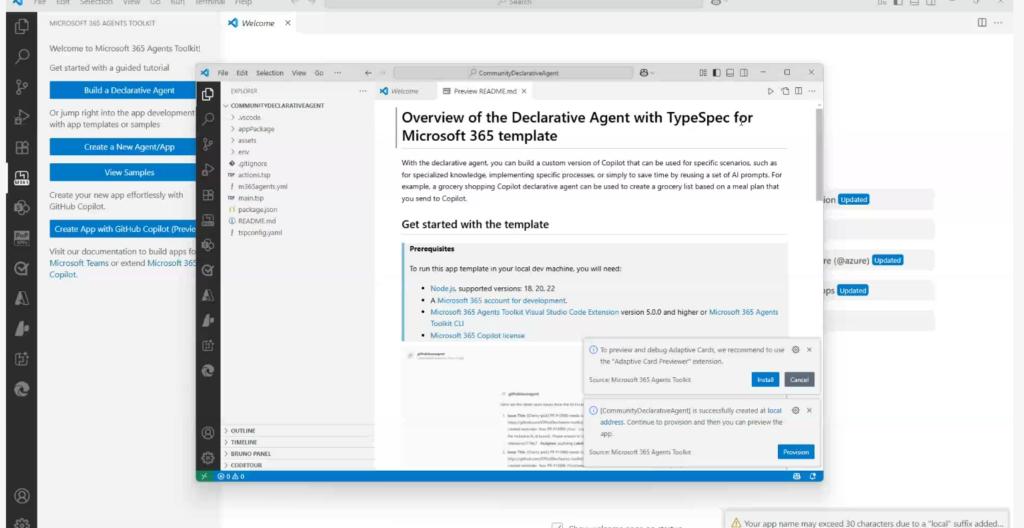
Task: Open gear on Adaptive Card Previewer notification
Action: pos(795,350)
